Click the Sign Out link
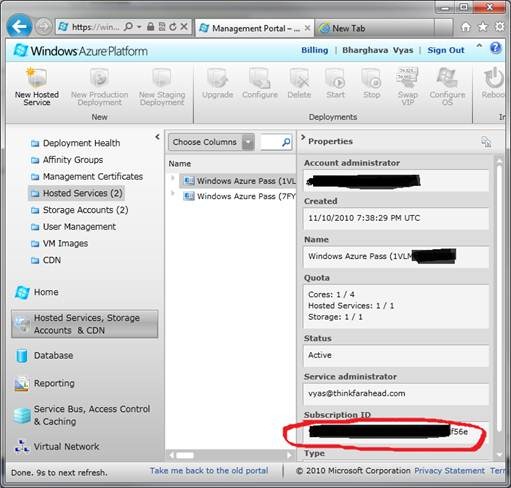511x488 pixels. point(446,50)
